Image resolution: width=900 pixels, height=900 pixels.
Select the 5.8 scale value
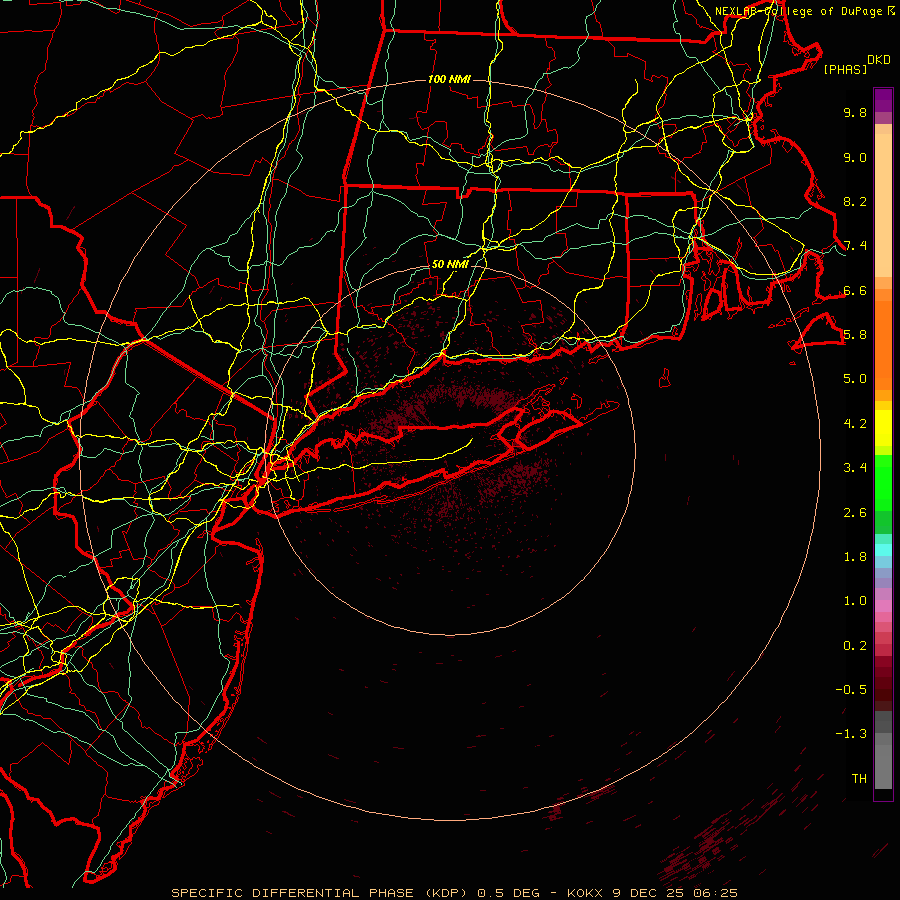pyautogui.click(x=855, y=335)
